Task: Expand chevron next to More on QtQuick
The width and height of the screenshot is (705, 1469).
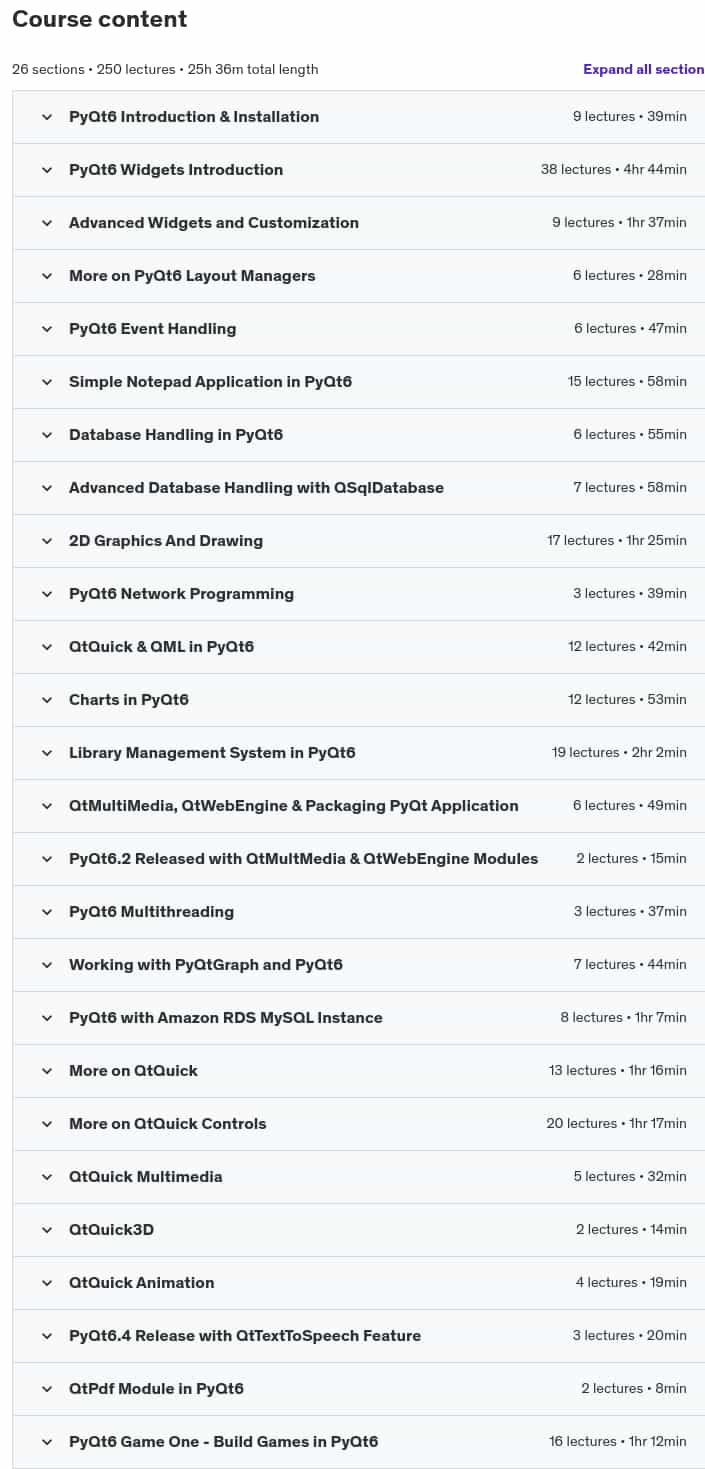Action: 46,1071
